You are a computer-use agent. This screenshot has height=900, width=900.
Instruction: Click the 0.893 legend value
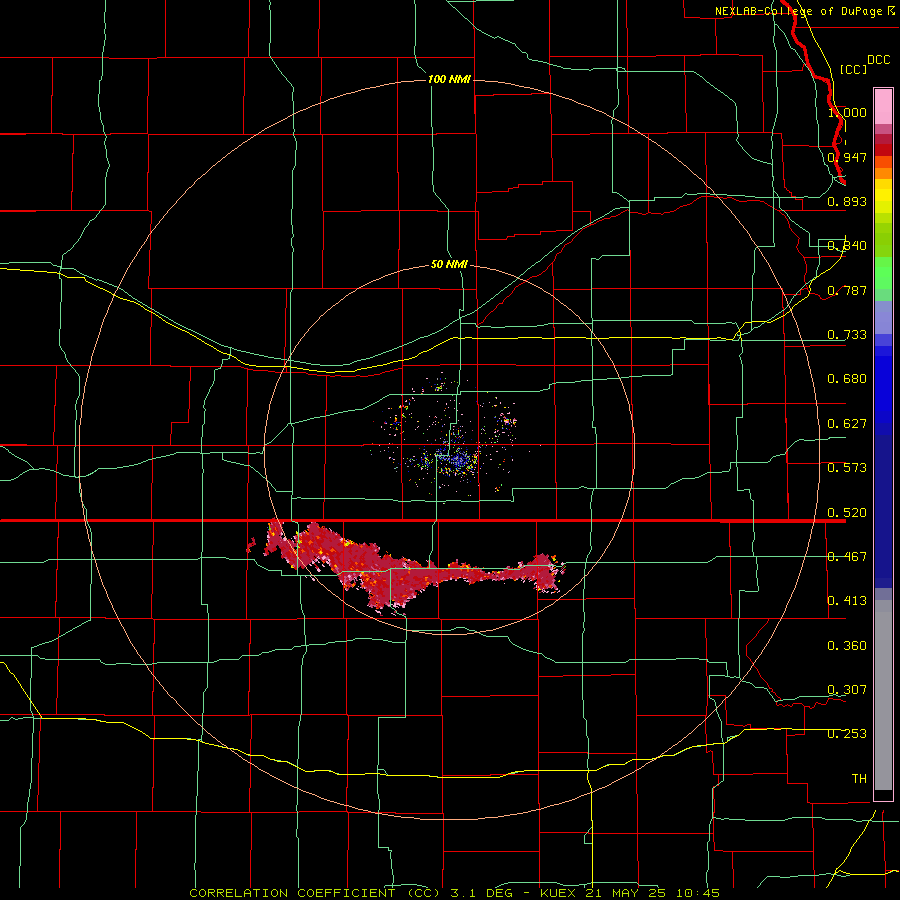click(x=847, y=201)
